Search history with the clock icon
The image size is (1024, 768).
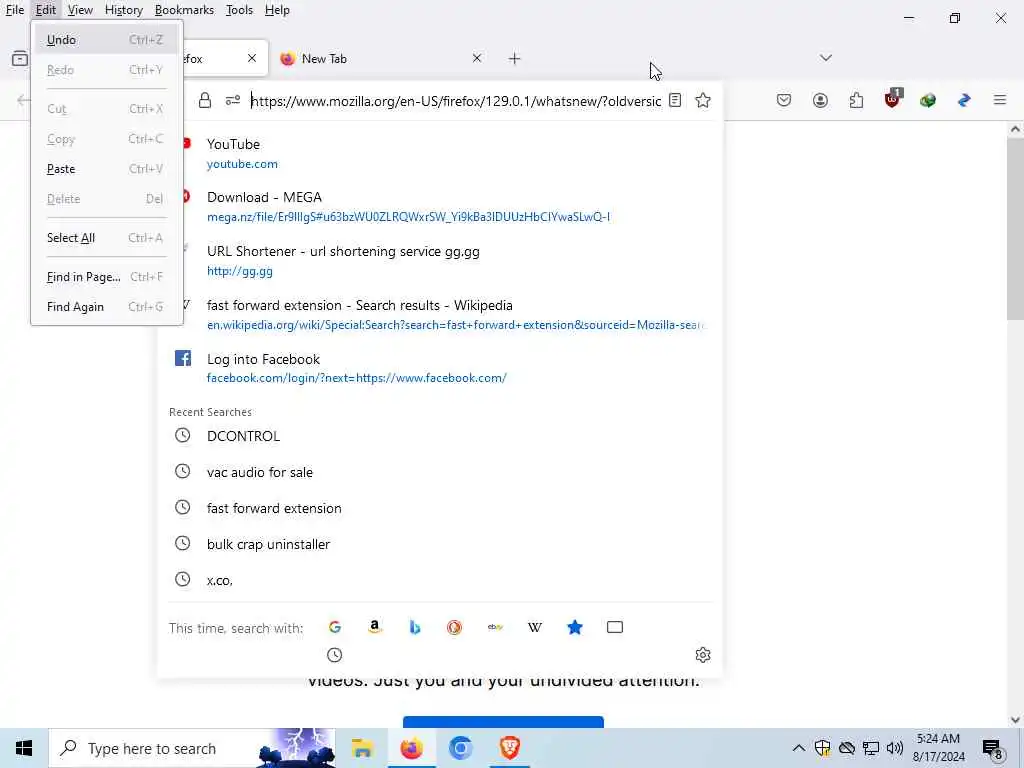click(x=334, y=655)
